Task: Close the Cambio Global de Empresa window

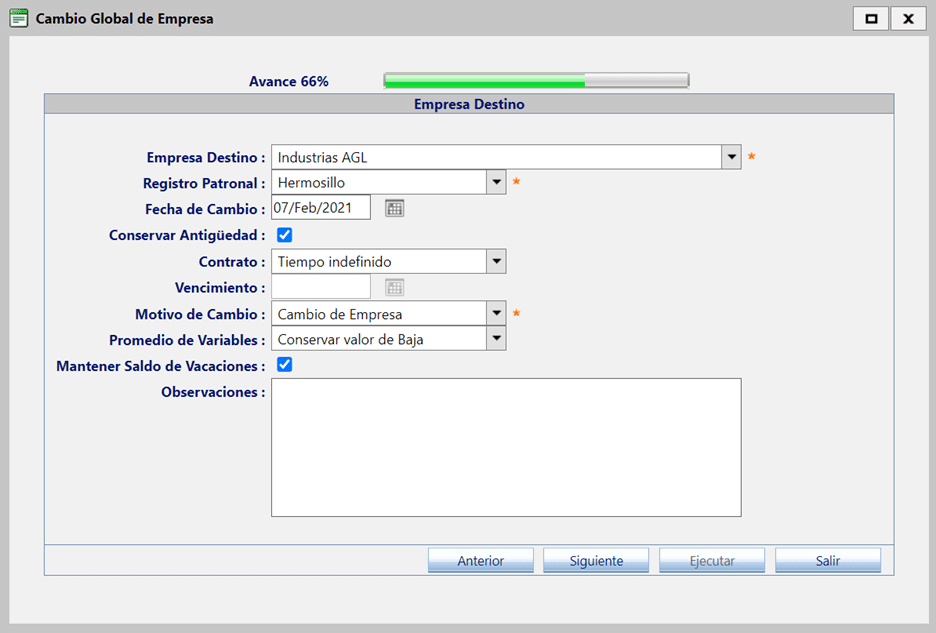Action: [x=908, y=18]
